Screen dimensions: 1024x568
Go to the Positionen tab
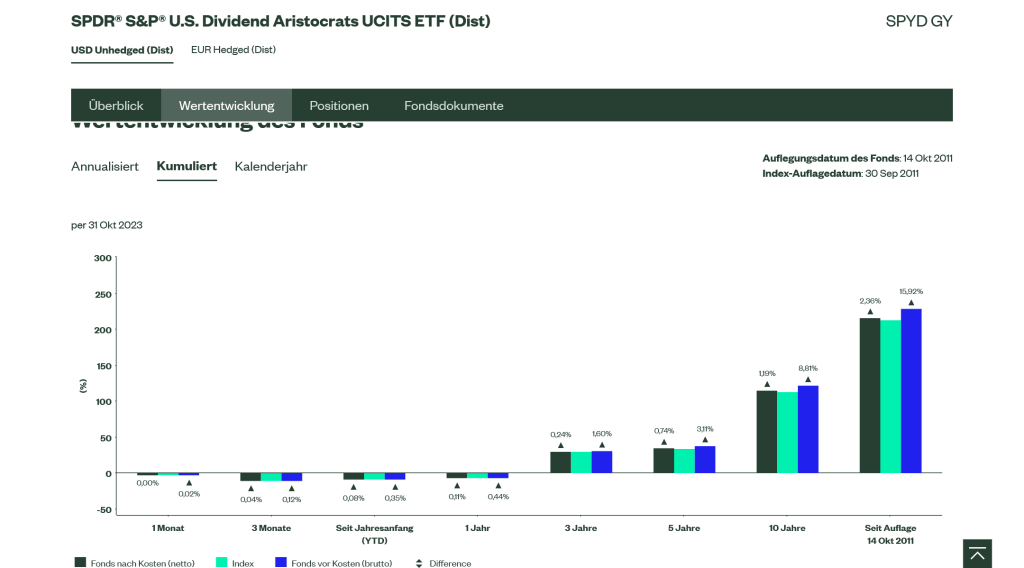pyautogui.click(x=339, y=105)
